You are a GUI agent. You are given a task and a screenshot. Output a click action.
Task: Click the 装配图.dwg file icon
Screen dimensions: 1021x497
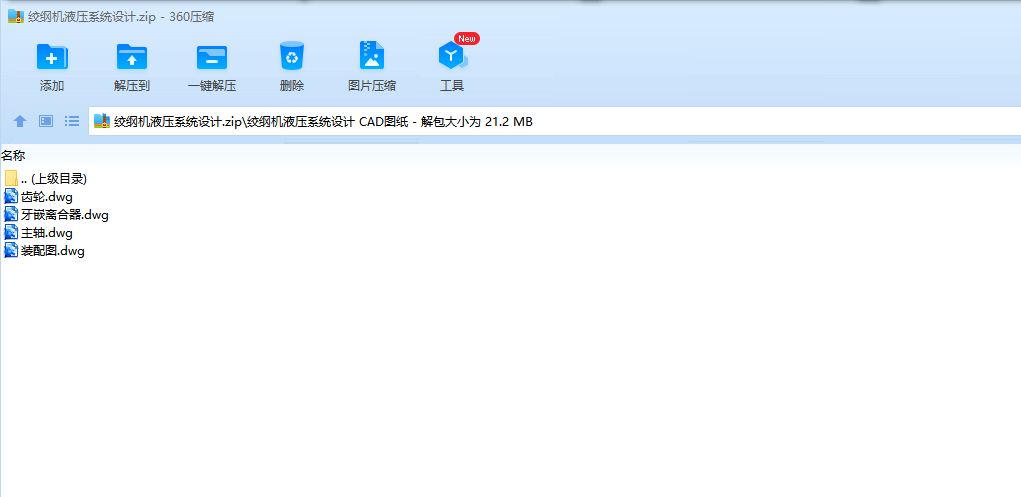click(11, 251)
